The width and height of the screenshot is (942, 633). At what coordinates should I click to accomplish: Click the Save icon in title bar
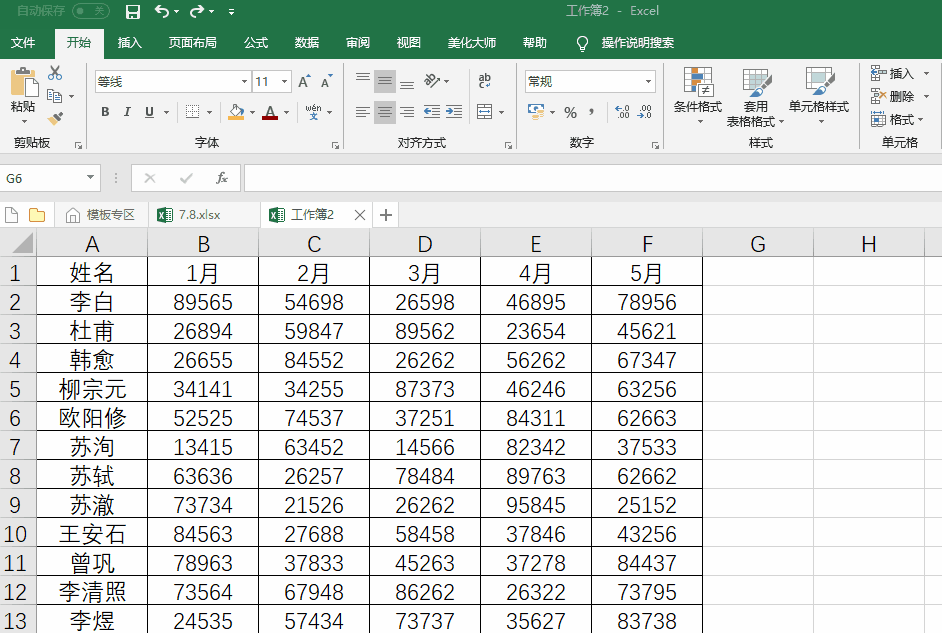pos(133,11)
